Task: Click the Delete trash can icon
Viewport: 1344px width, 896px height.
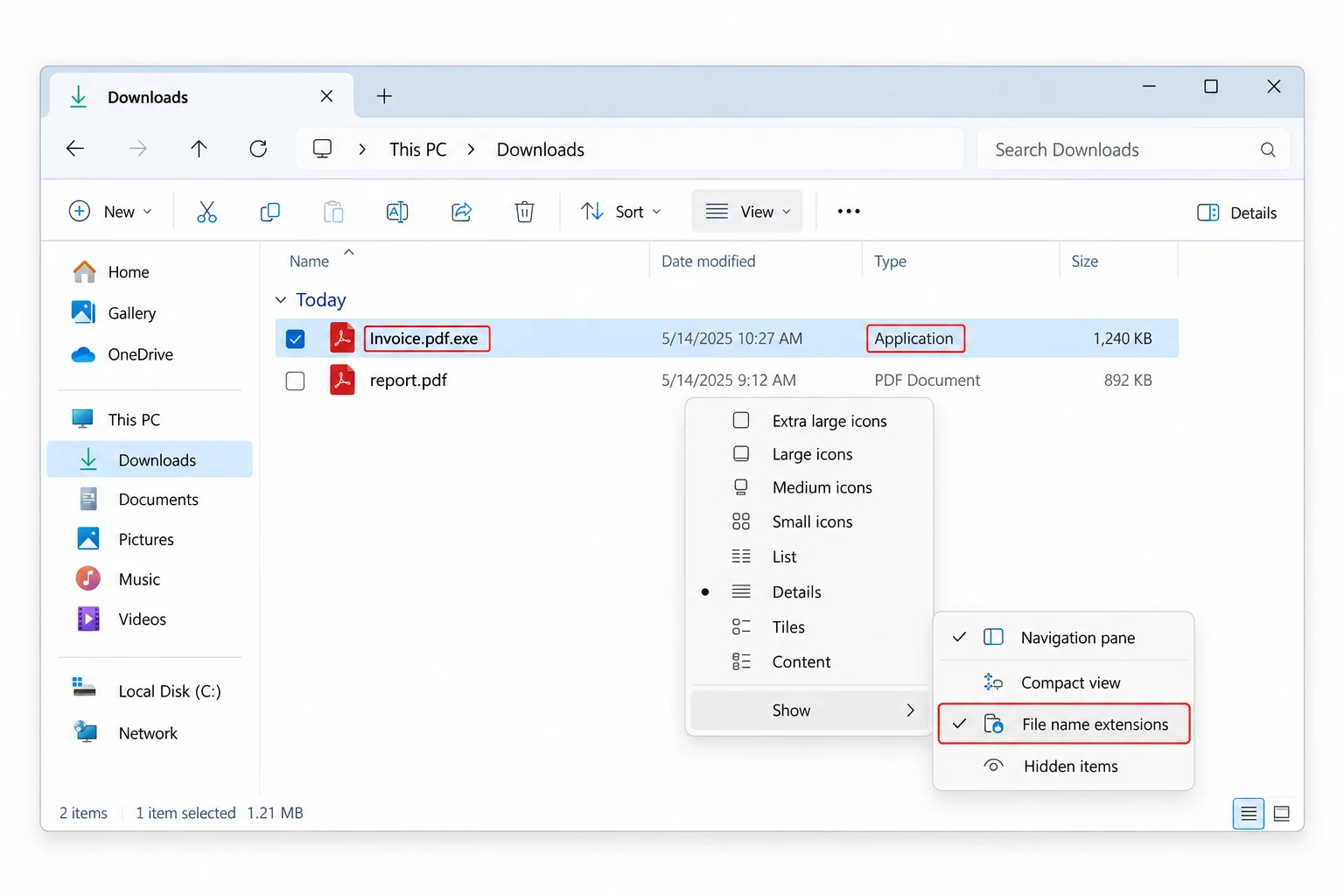Action: click(524, 212)
